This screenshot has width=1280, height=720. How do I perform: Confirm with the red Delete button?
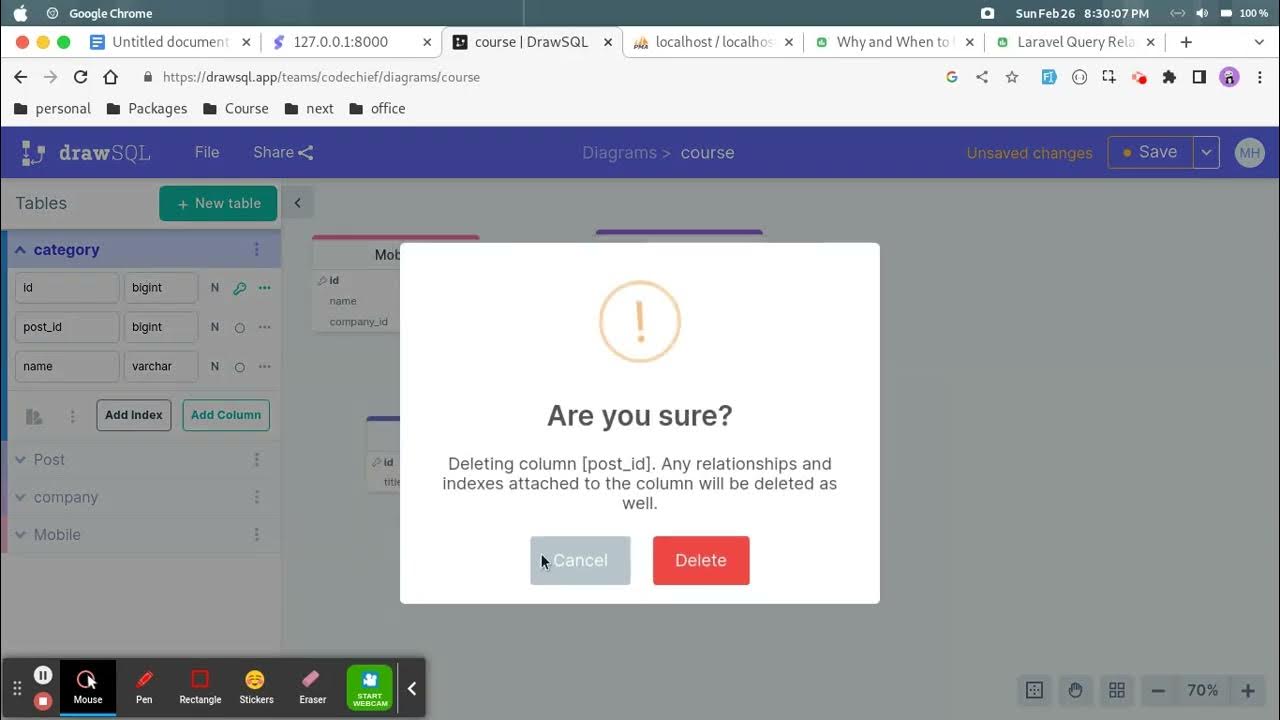700,560
